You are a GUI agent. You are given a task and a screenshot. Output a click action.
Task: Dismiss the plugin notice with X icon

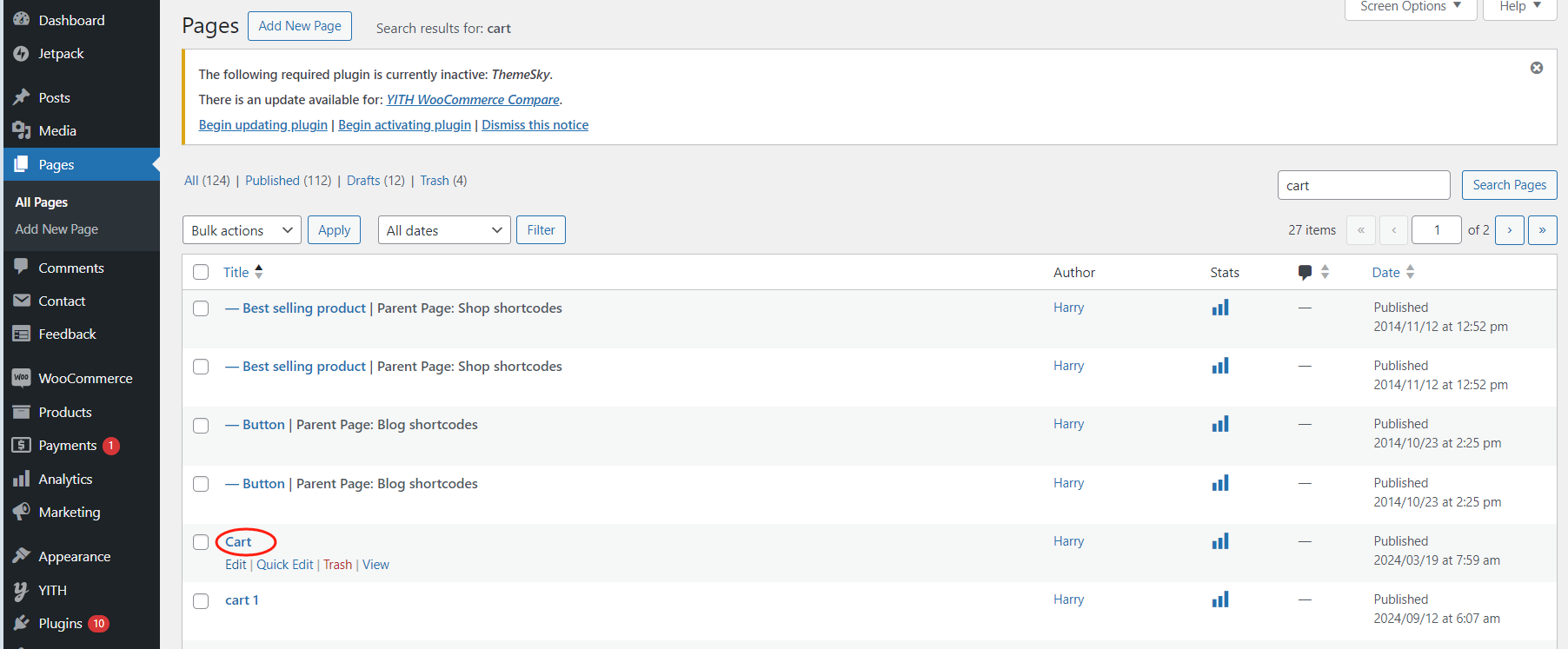click(x=1537, y=68)
